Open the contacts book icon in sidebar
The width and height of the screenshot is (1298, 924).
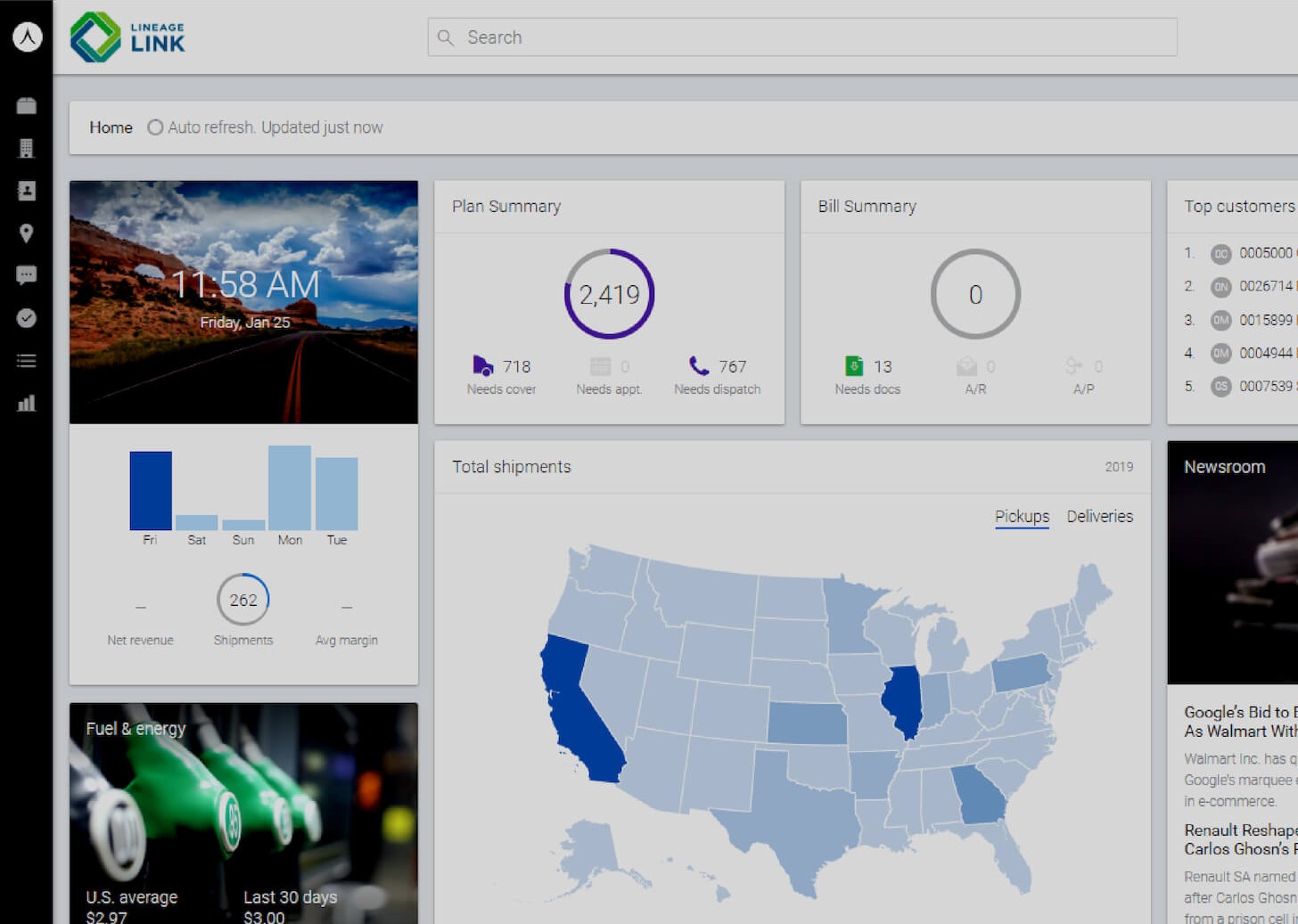pos(26,191)
